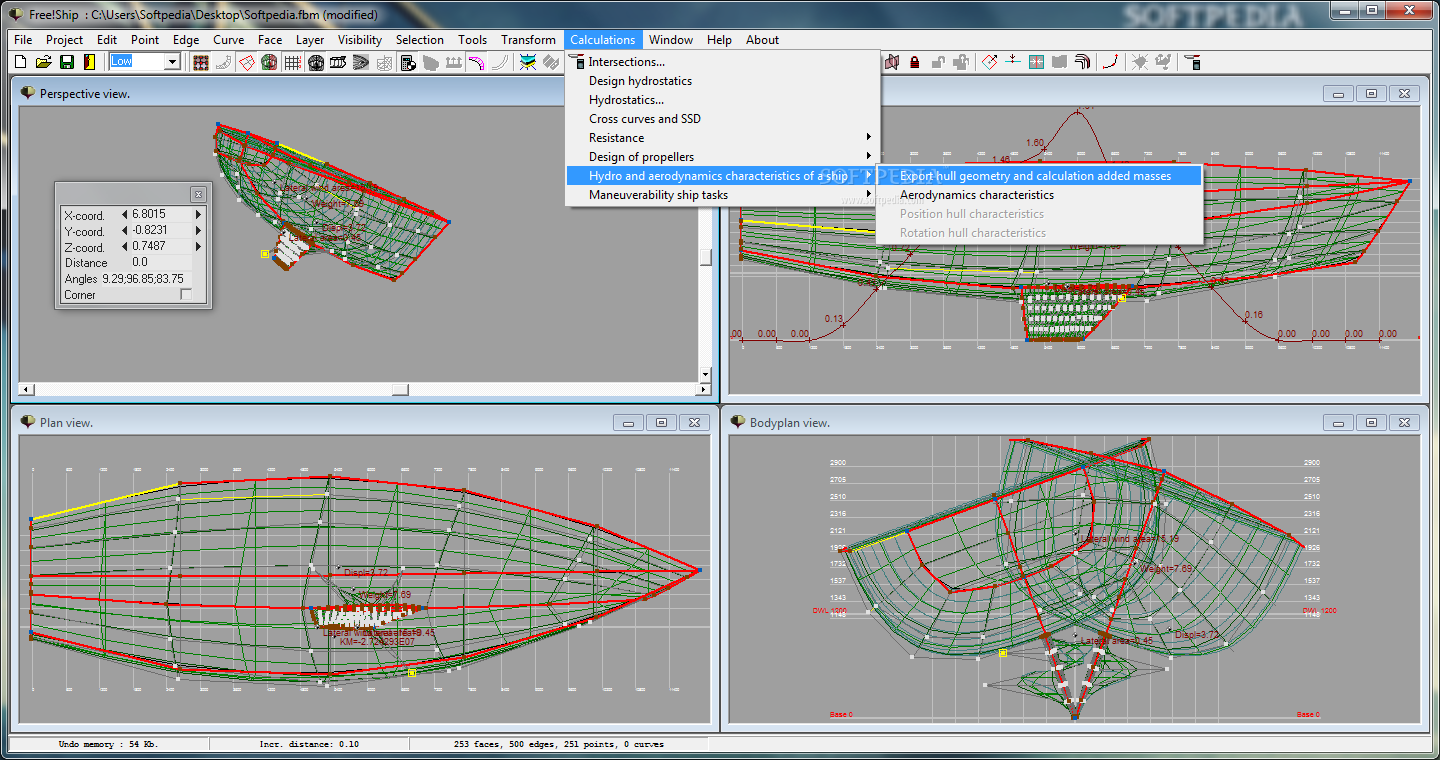Select Design hydrostatics menu entry
The height and width of the screenshot is (760, 1440).
722,81
